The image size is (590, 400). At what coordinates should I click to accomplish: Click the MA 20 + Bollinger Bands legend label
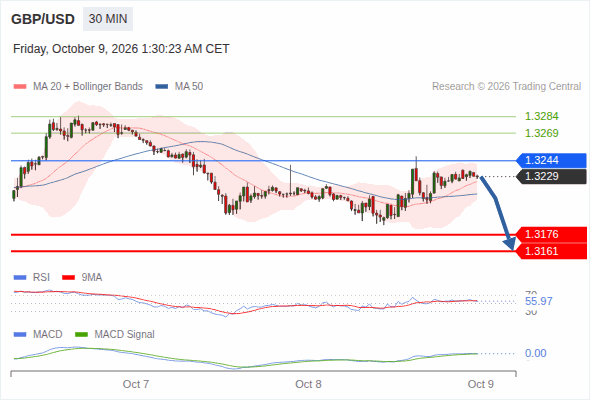click(88, 87)
